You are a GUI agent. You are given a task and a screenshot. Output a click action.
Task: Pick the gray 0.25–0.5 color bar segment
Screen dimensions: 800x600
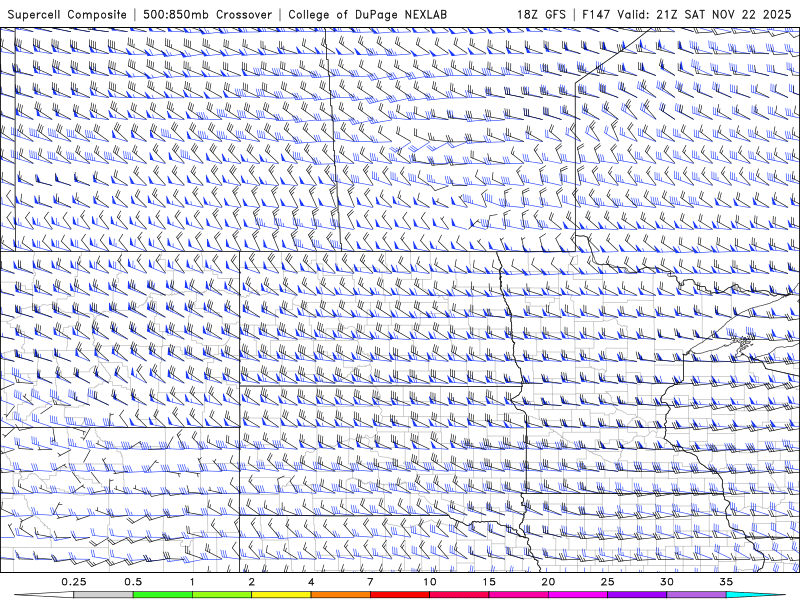103,595
